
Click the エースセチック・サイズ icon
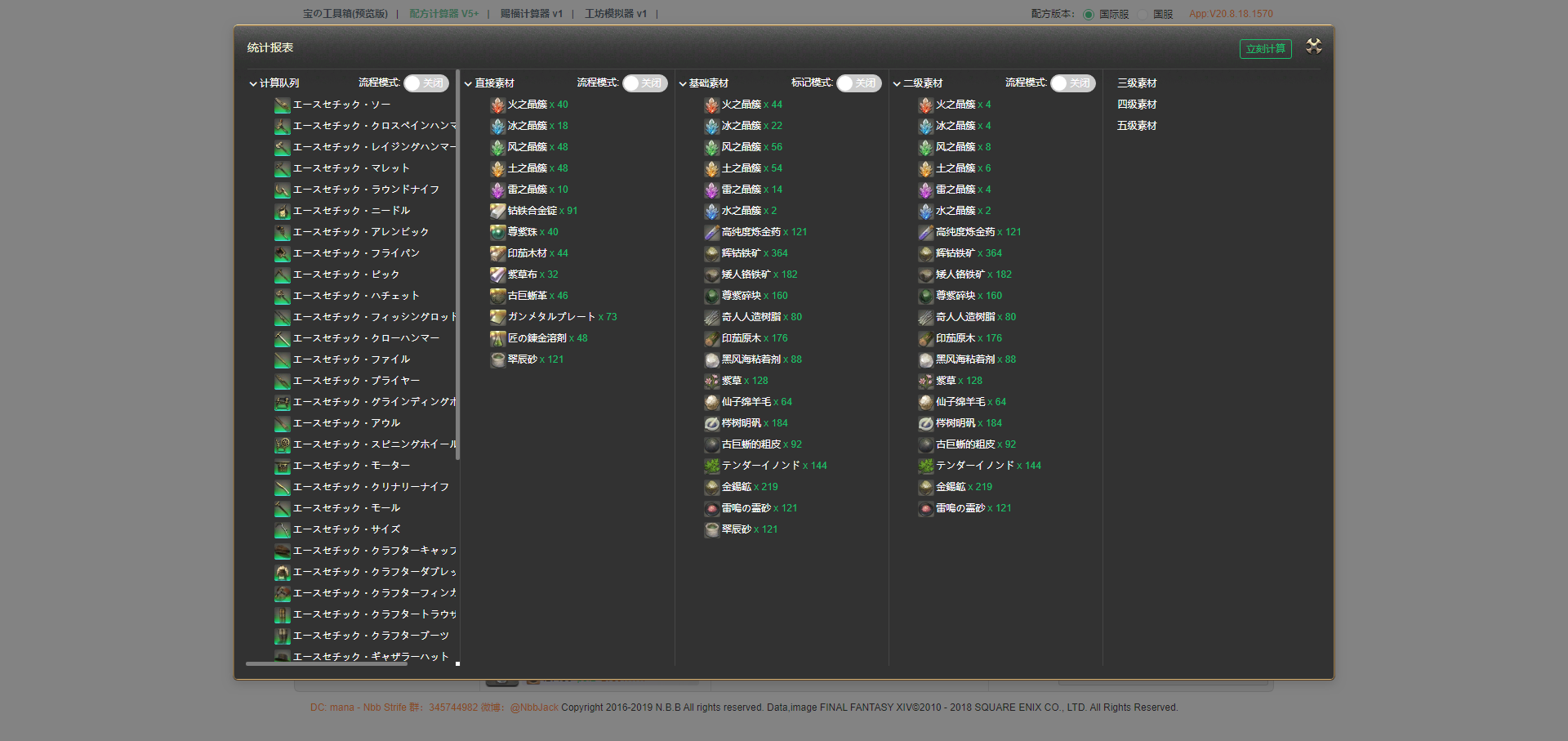[x=283, y=529]
